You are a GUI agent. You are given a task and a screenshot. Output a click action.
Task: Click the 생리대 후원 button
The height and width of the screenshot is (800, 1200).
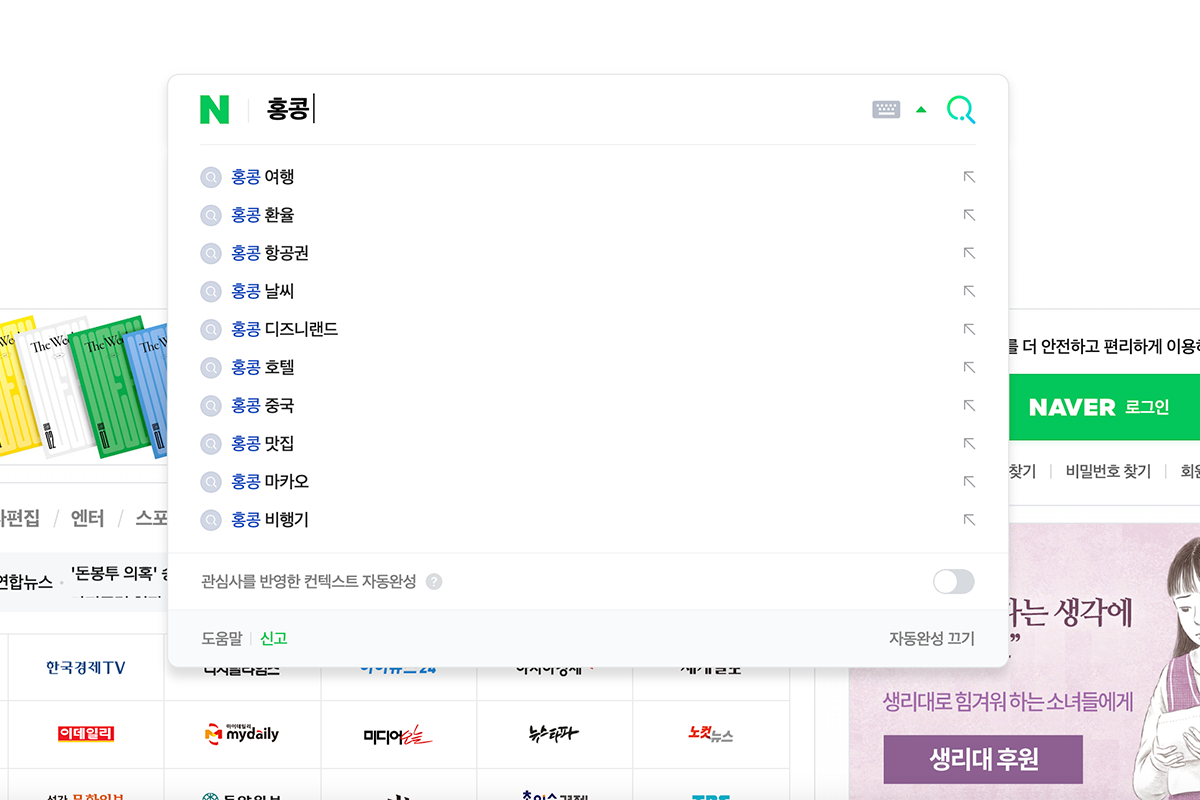pos(982,759)
